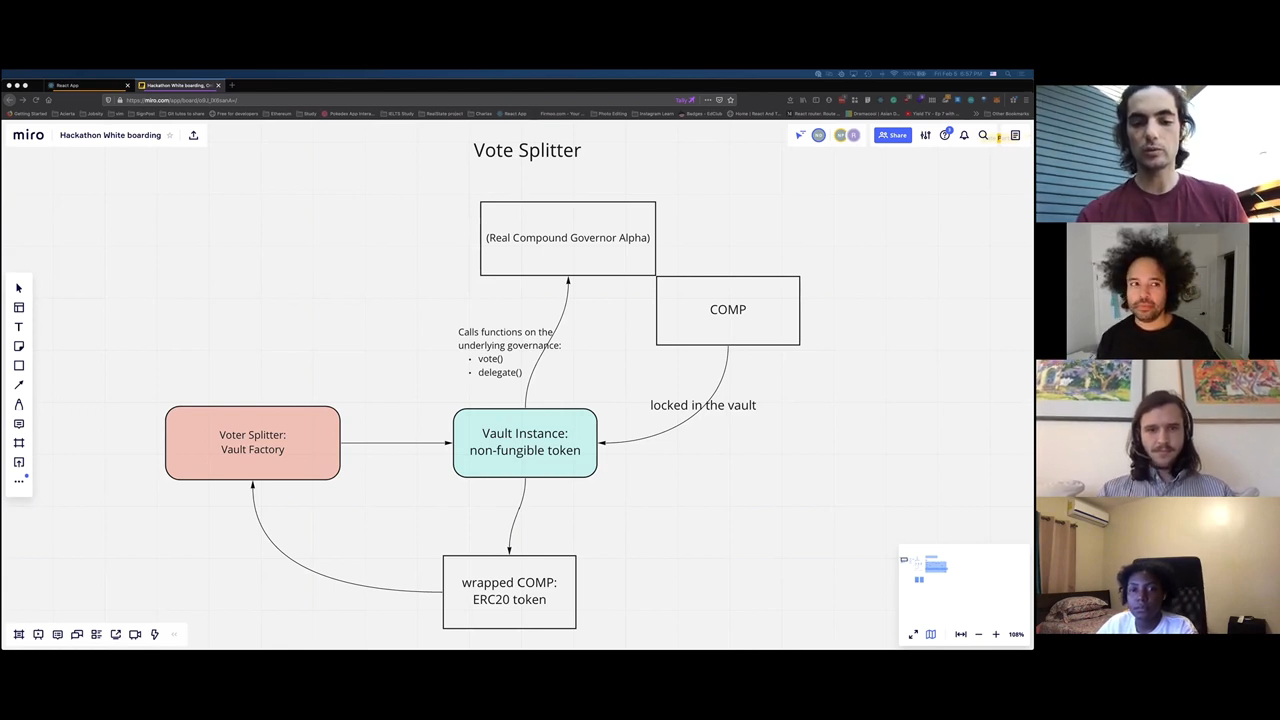The image size is (1280, 720).
Task: Star the Hackathon White boarding board
Action: click(x=170, y=135)
